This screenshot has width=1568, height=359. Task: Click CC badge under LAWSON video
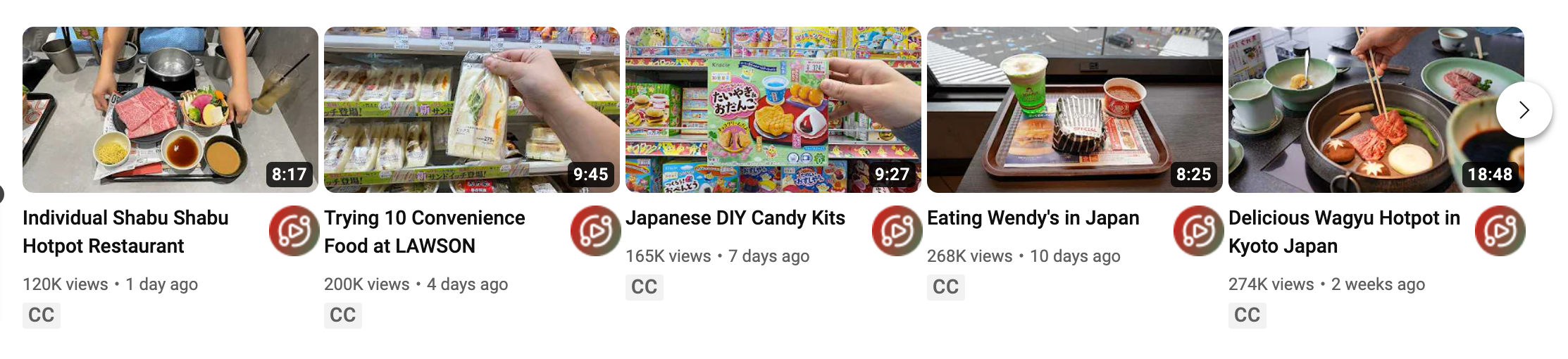coord(343,315)
